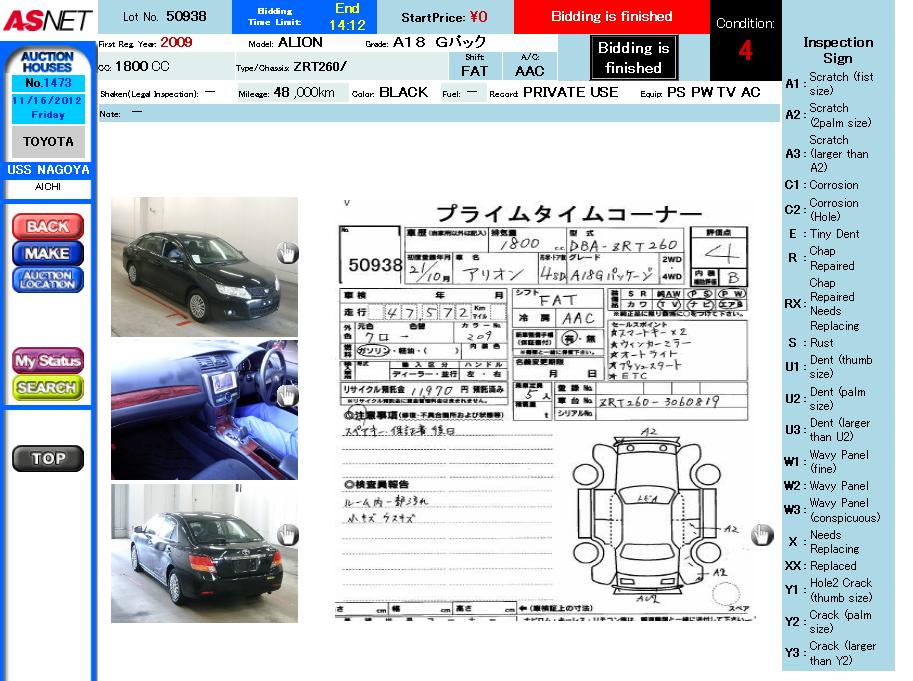Viewport: 913px width, 681px height.
Task: Jump to TOP using the black button
Action: point(47,459)
